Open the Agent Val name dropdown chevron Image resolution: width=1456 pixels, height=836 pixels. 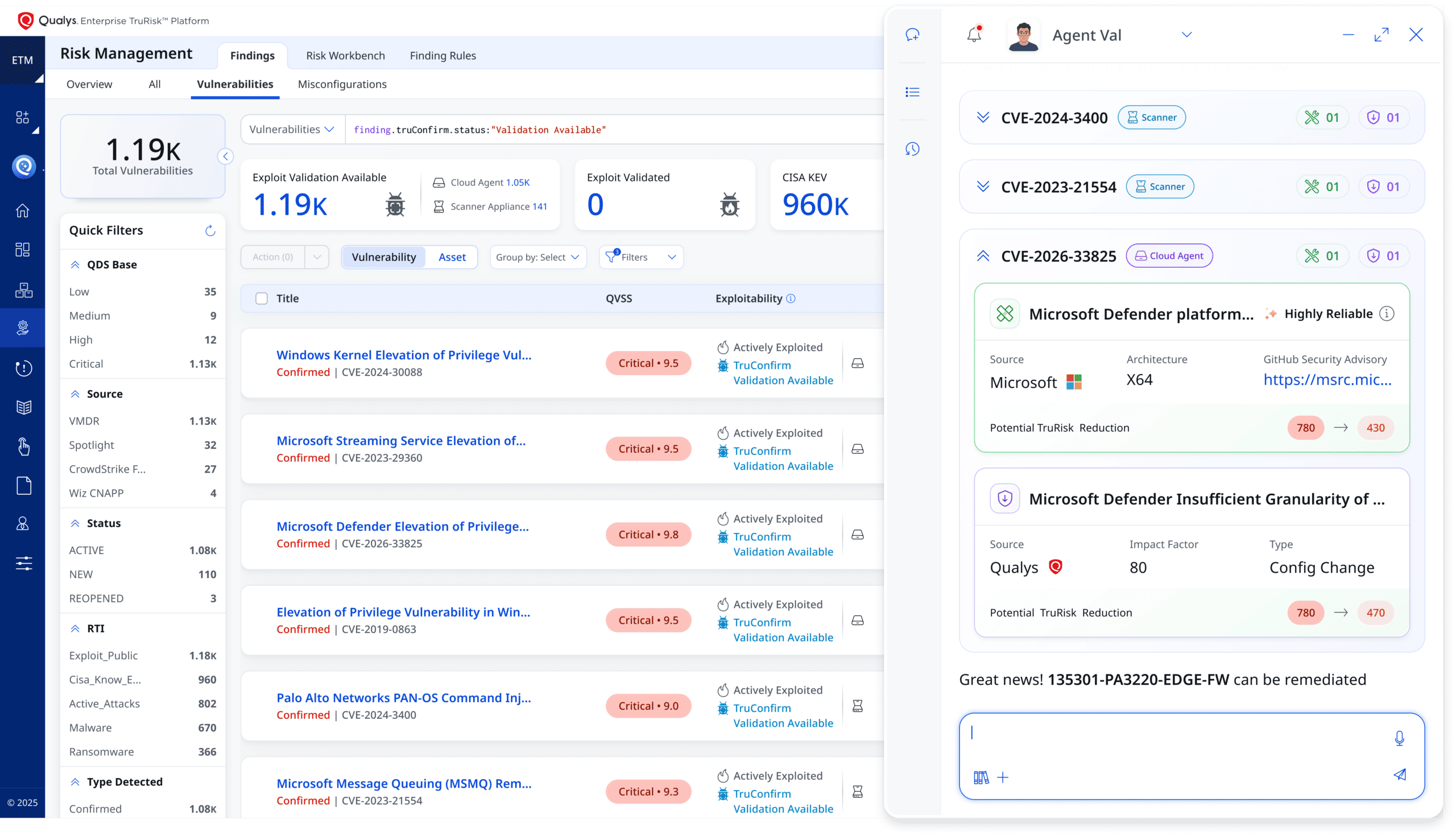1186,35
